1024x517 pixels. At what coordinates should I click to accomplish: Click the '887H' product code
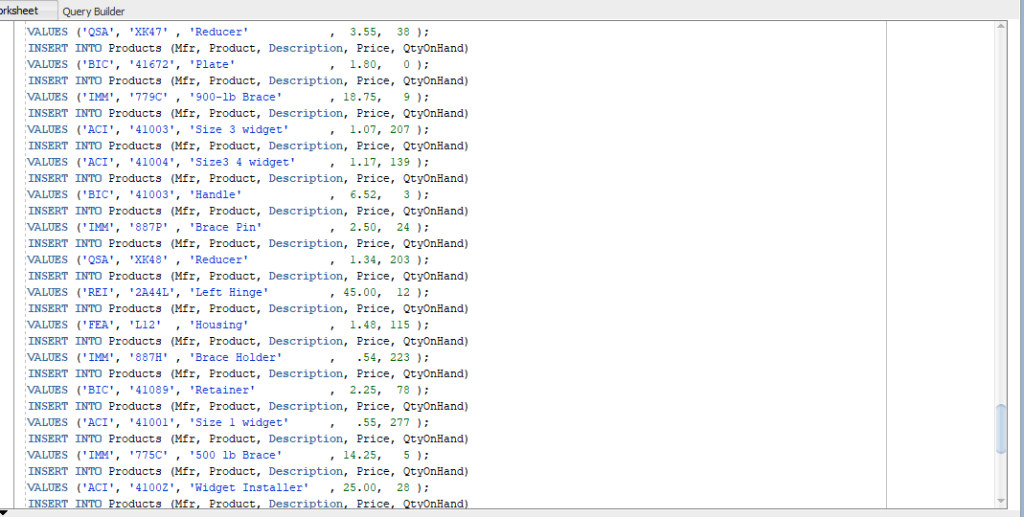pos(148,358)
